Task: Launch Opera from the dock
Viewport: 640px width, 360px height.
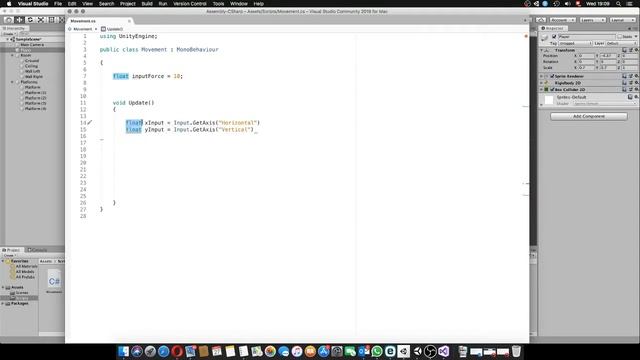Action: point(177,351)
